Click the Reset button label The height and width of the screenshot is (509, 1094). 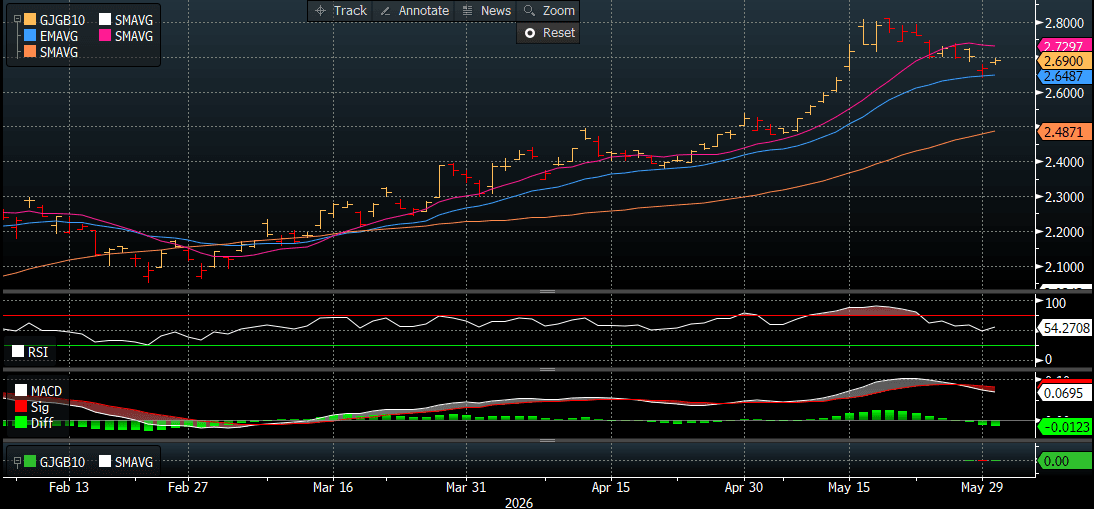pyautogui.click(x=559, y=33)
